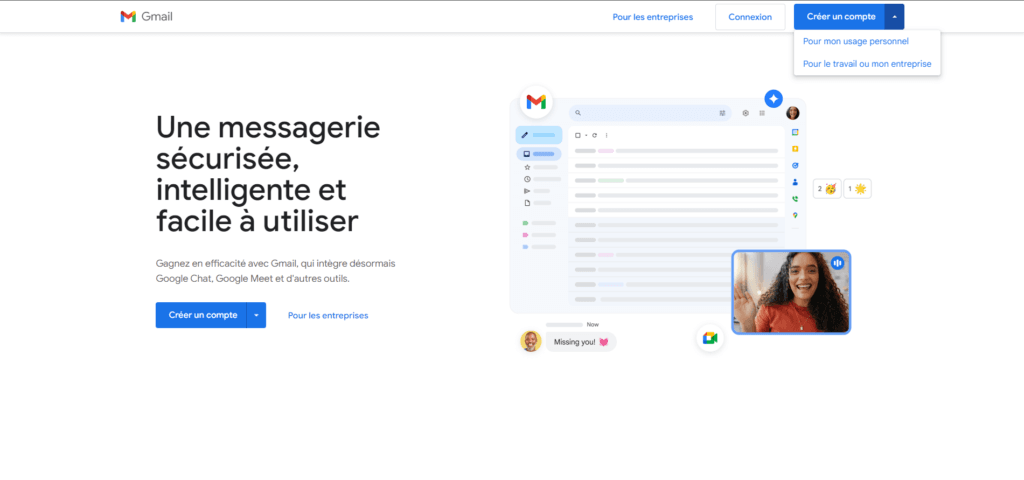Viewport: 1024px width, 480px height.
Task: Click the apps grid icon in illustration
Action: [761, 113]
